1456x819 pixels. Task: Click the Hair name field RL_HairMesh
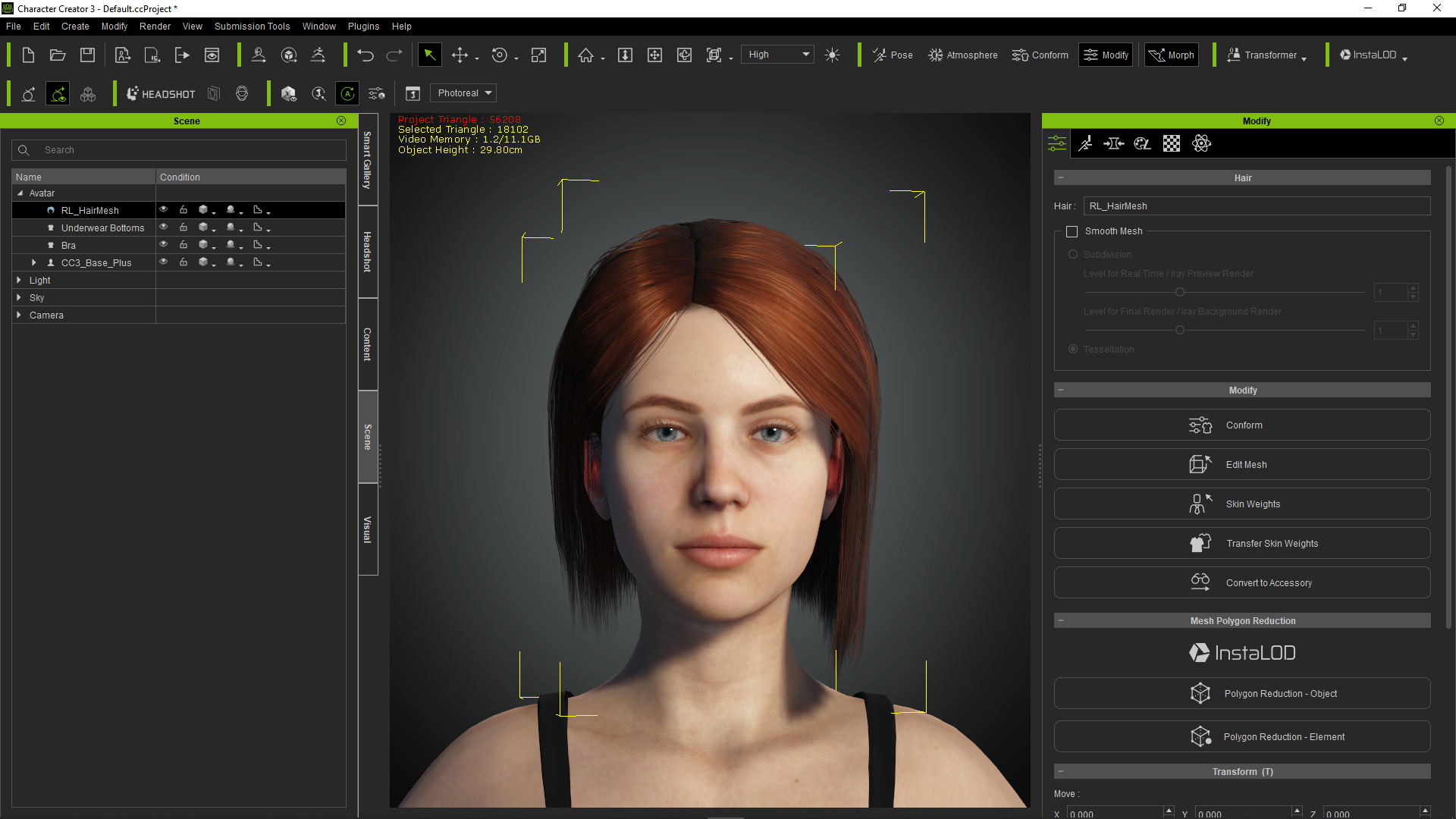coord(1257,206)
